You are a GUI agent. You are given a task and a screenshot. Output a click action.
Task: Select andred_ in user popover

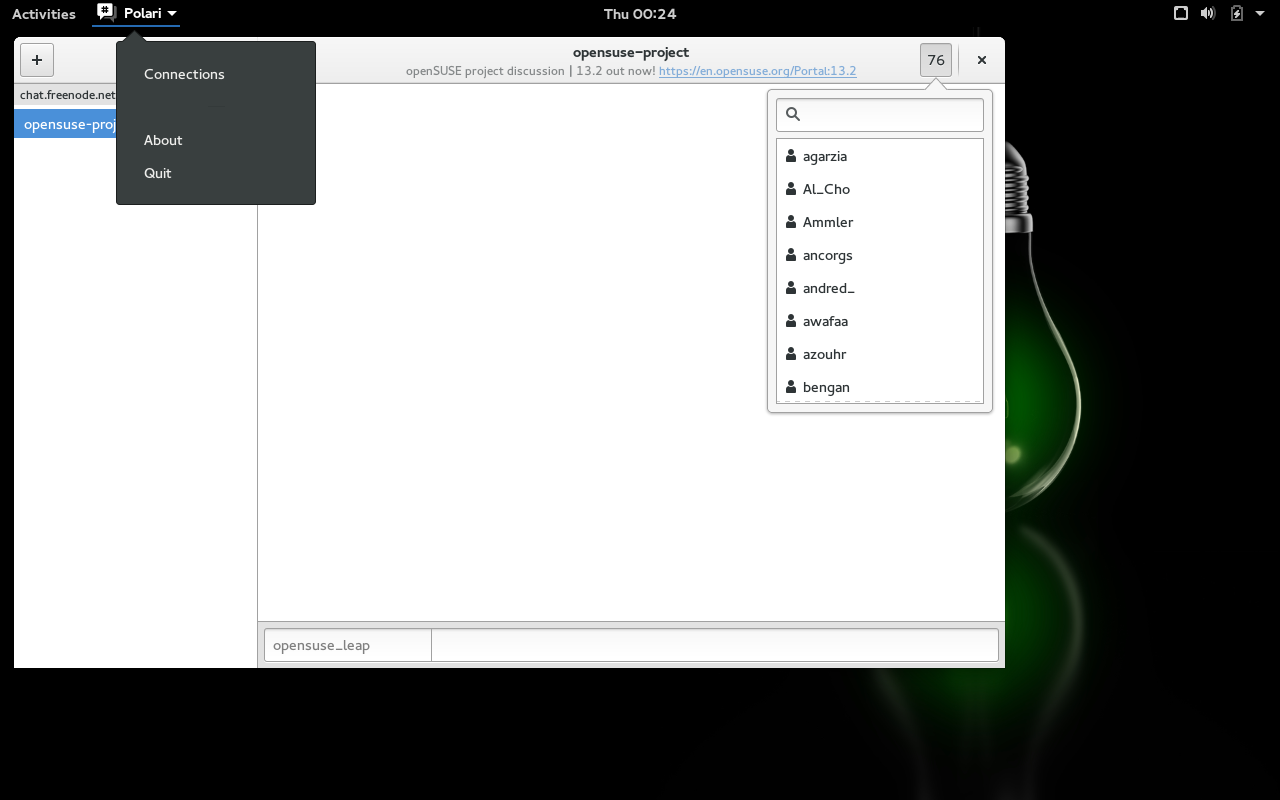828,288
